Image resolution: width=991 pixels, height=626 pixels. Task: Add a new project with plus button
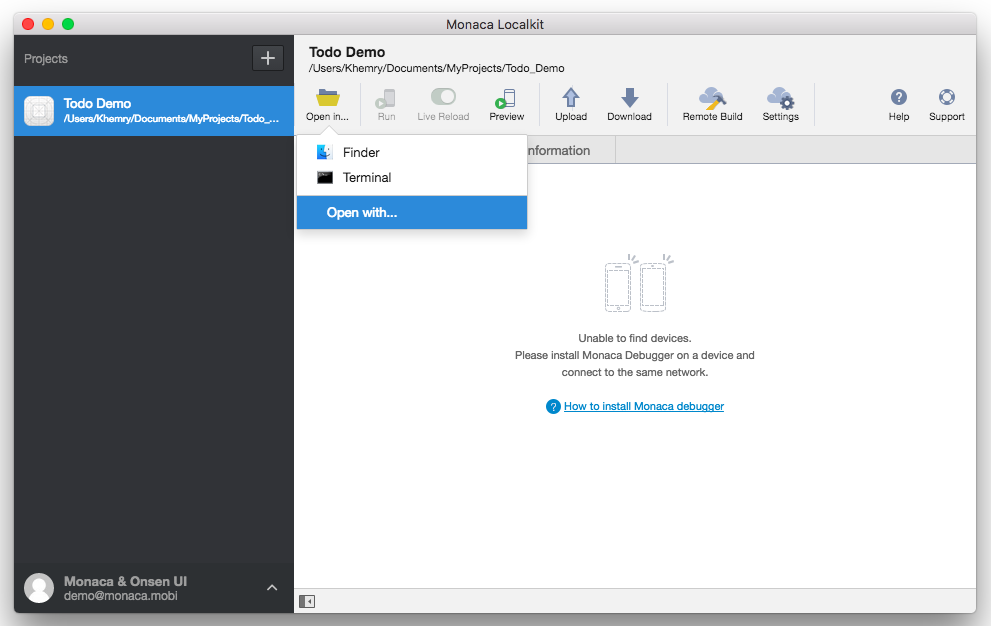click(x=268, y=58)
